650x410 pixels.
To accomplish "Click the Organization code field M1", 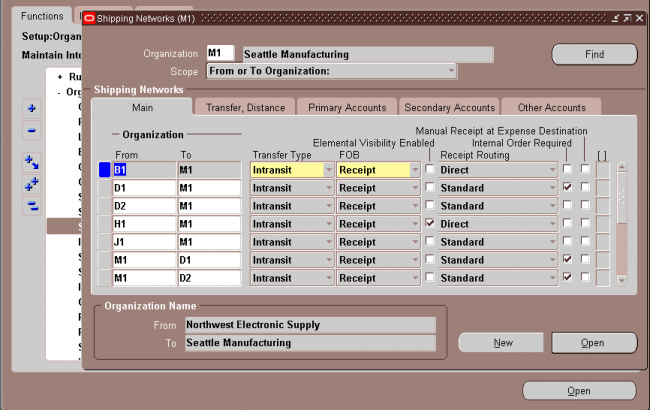I will click(x=221, y=53).
